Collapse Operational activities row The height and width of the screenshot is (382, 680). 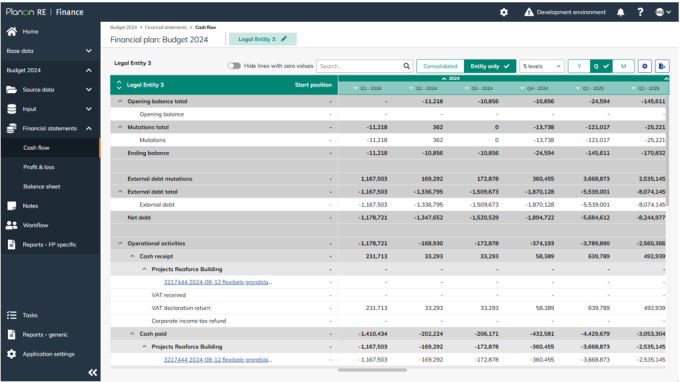pos(120,243)
